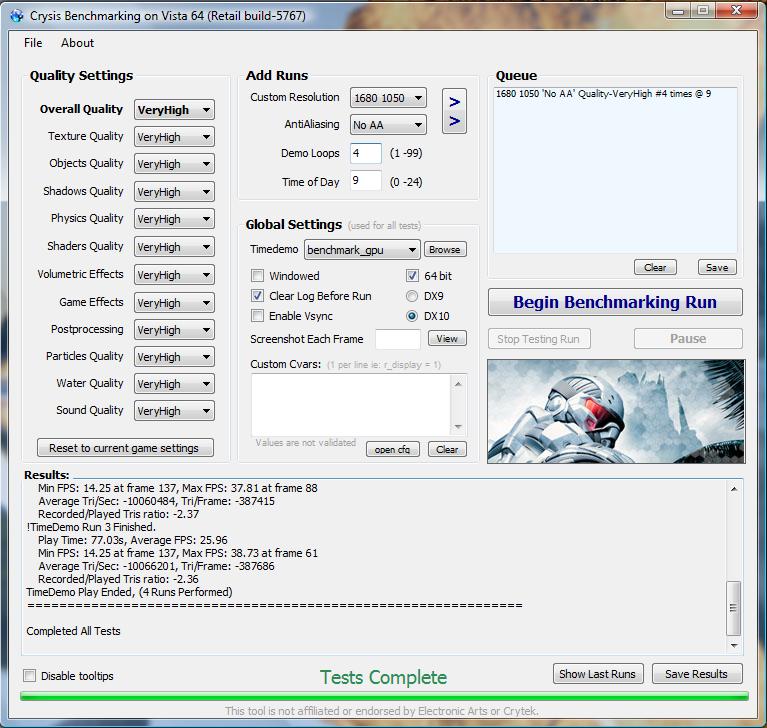Screen dimensions: 767x728
Task: Click the Tests Complete status text
Action: tap(384, 678)
